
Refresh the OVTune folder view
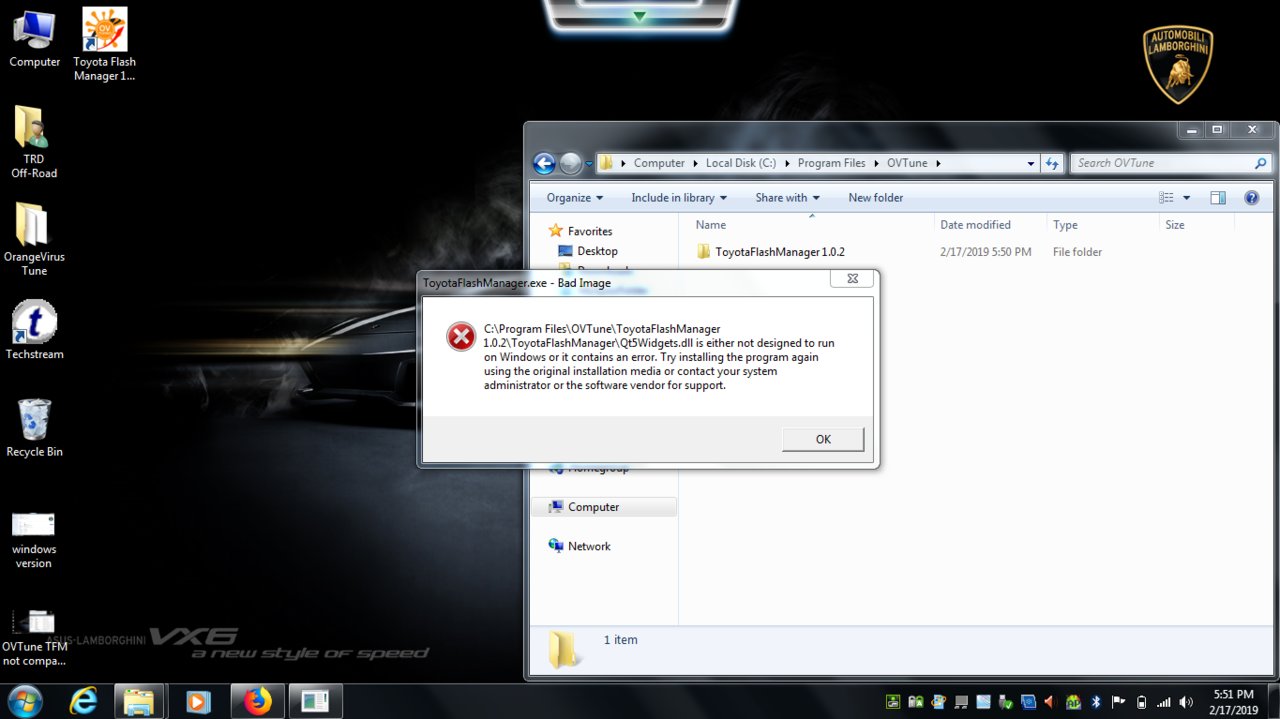click(1052, 163)
